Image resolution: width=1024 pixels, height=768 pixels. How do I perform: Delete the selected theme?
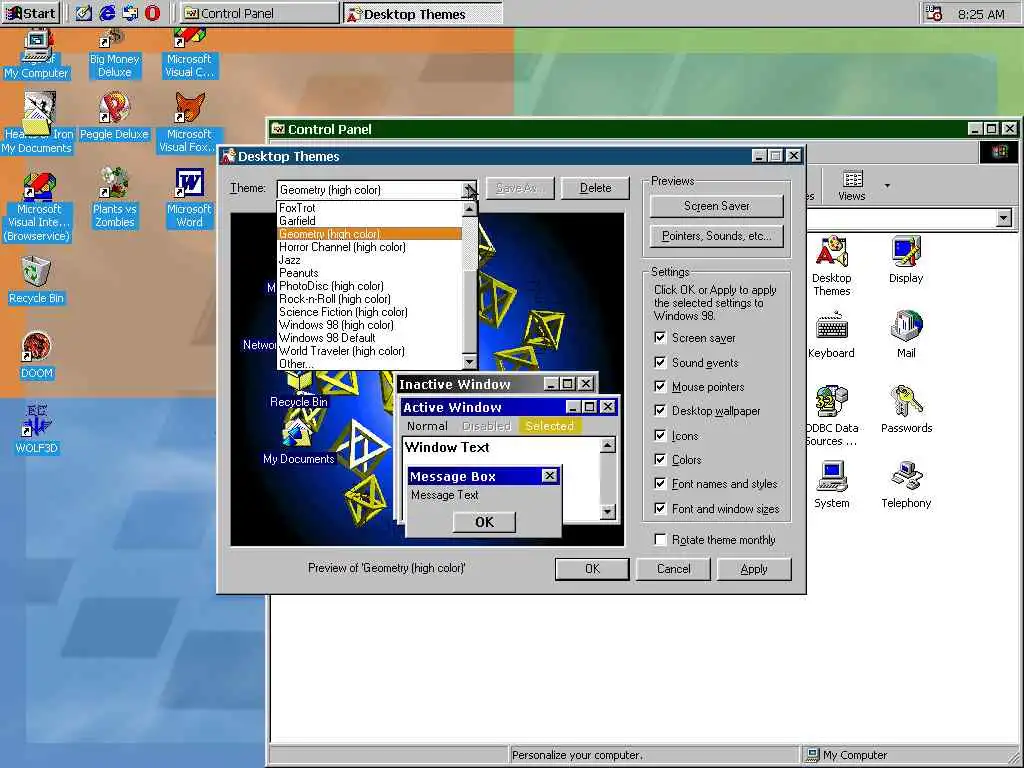[x=595, y=188]
